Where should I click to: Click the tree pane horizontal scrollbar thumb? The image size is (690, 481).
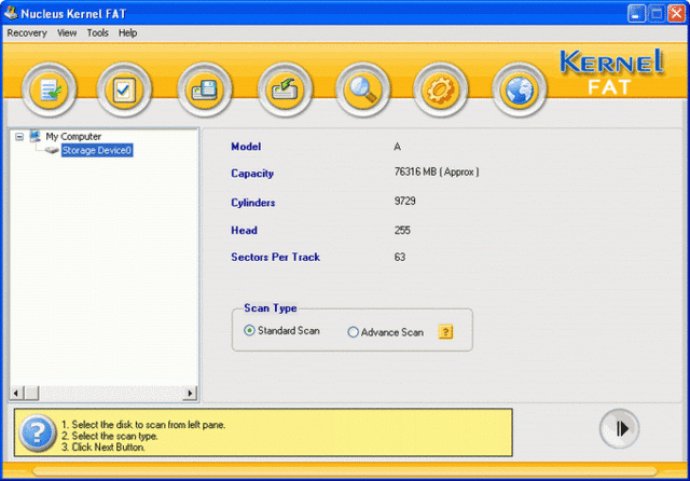(x=31, y=393)
